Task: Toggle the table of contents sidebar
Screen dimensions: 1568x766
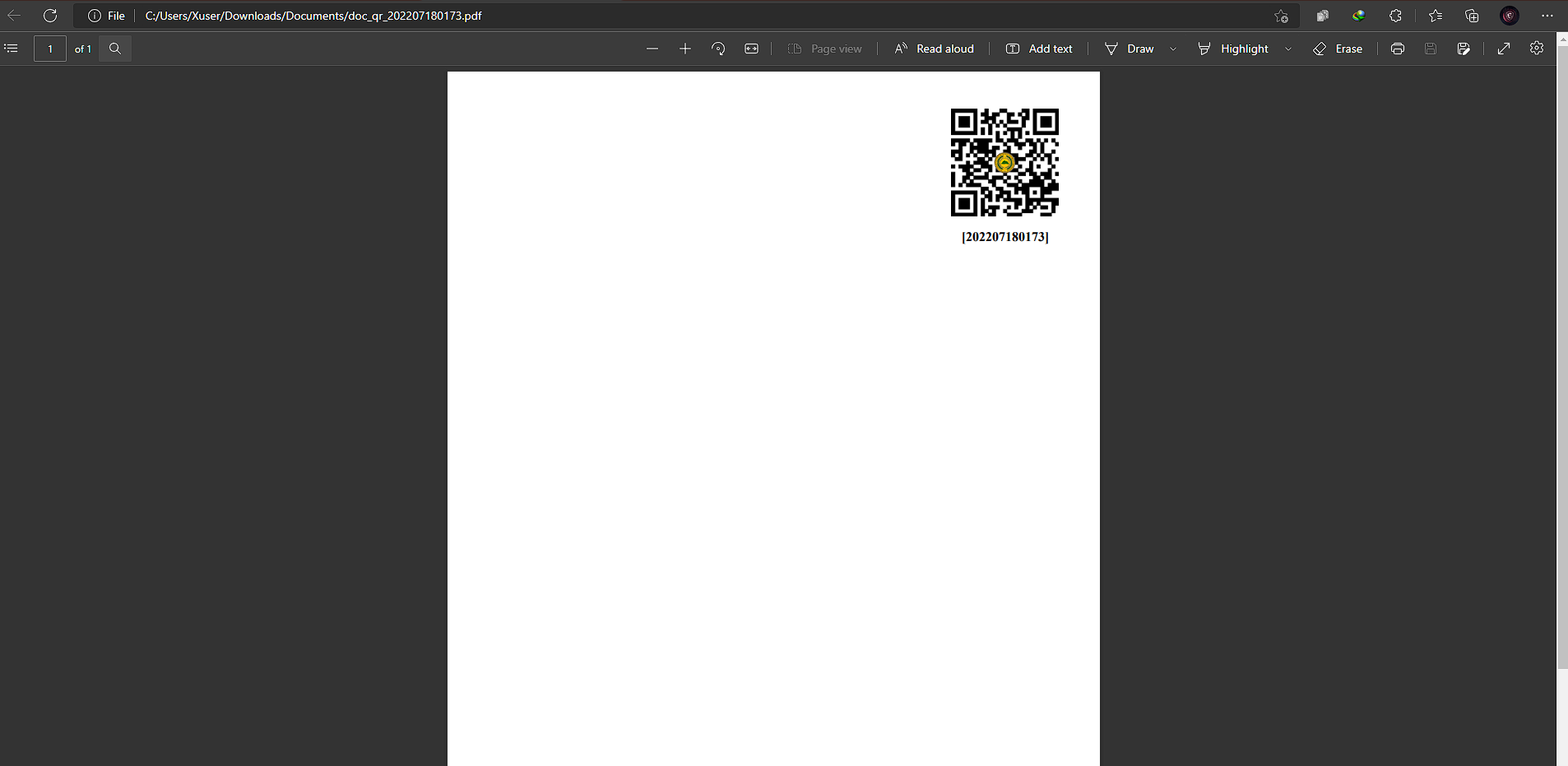Action: coord(12,49)
